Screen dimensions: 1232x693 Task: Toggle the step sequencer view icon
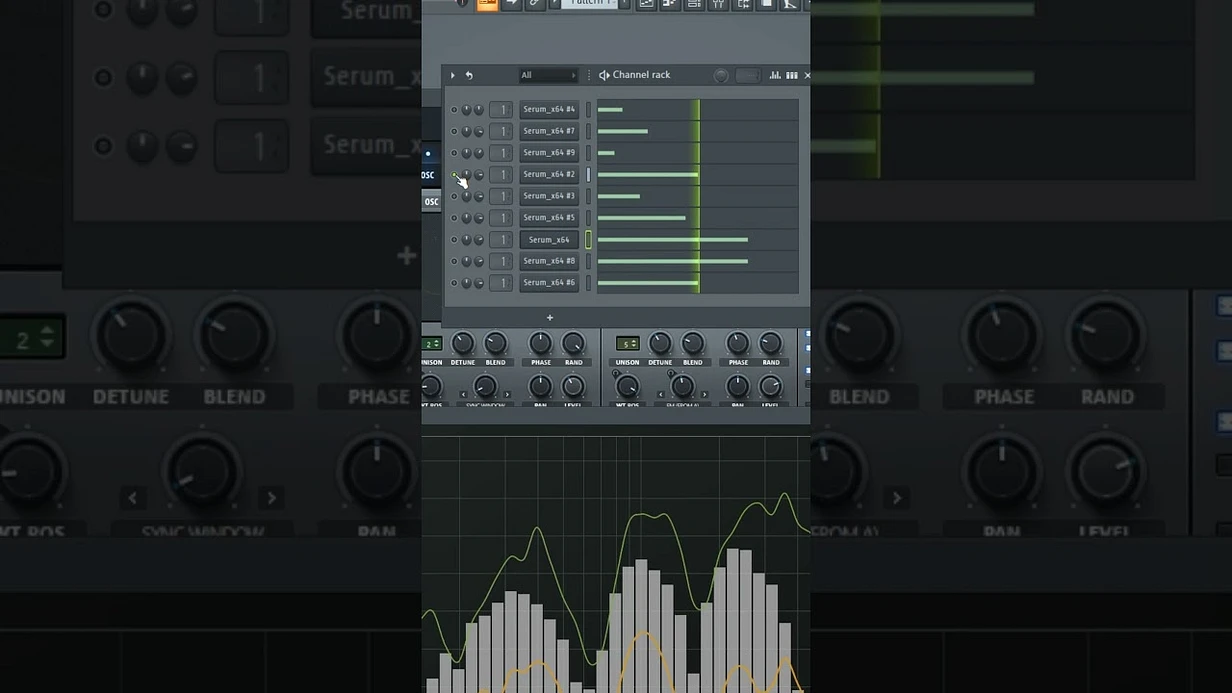click(792, 75)
